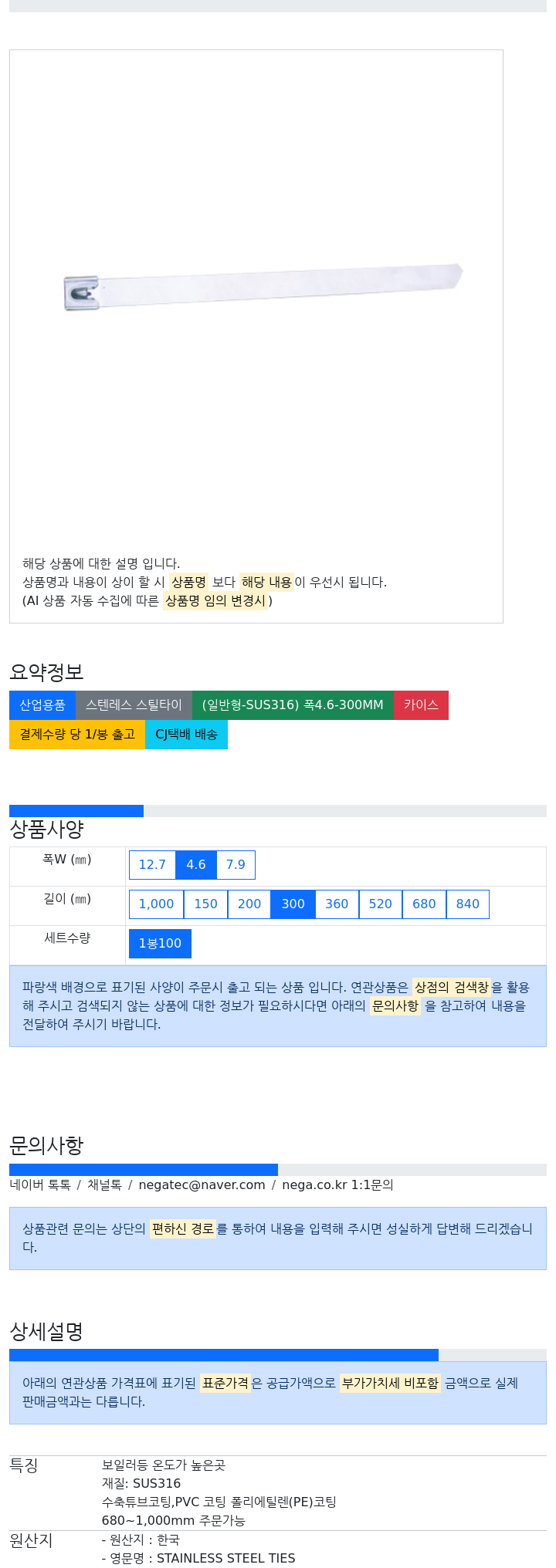Select the 1봉100 set quantity
Viewport: 556px width, 1568px height.
tap(160, 943)
